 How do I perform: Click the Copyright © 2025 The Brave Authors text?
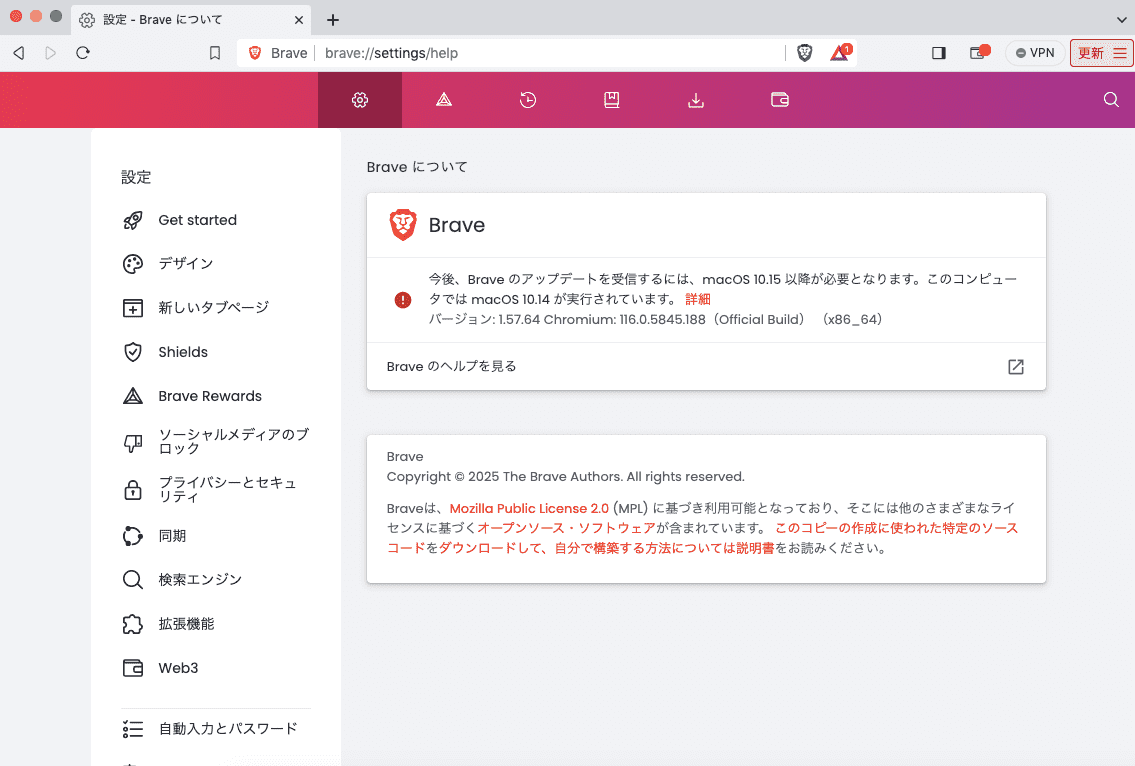point(565,476)
